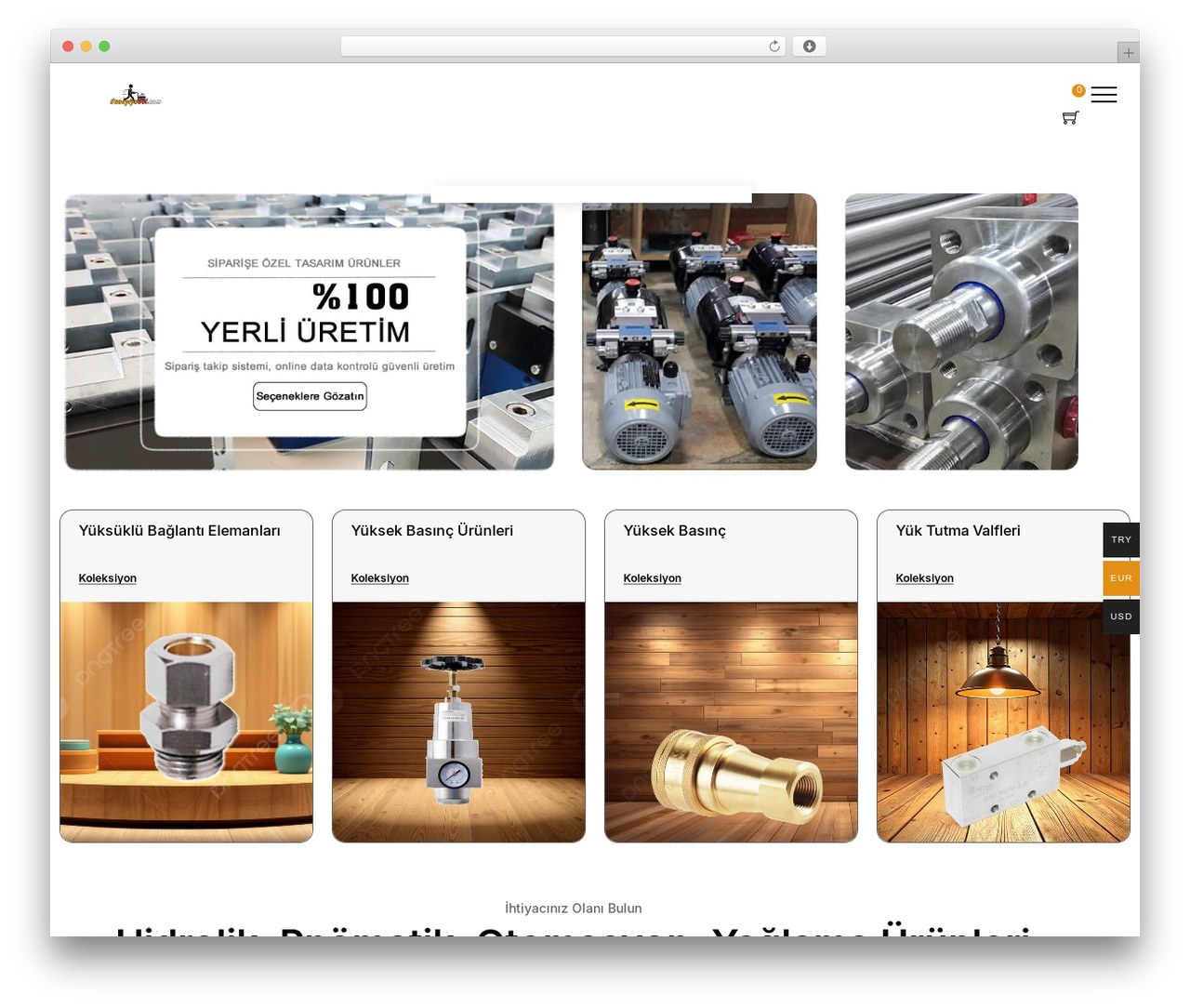Image resolution: width=1190 pixels, height=1008 pixels.
Task: Open the shopping cart
Action: tap(1070, 118)
